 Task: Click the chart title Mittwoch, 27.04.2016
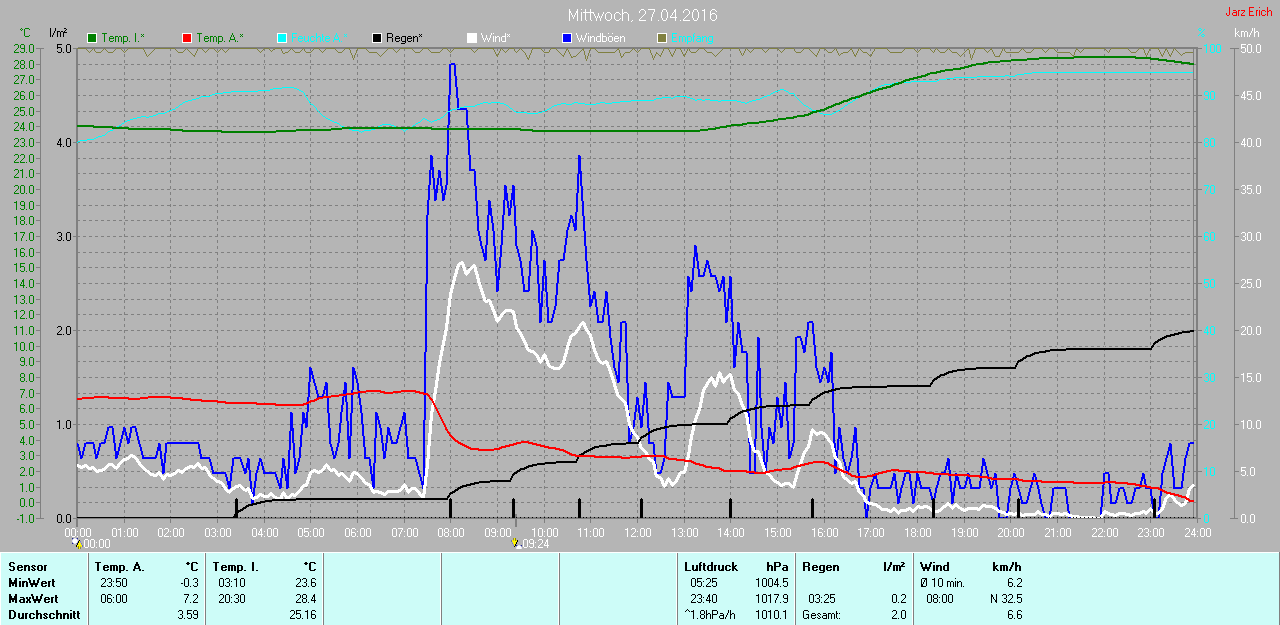(642, 16)
